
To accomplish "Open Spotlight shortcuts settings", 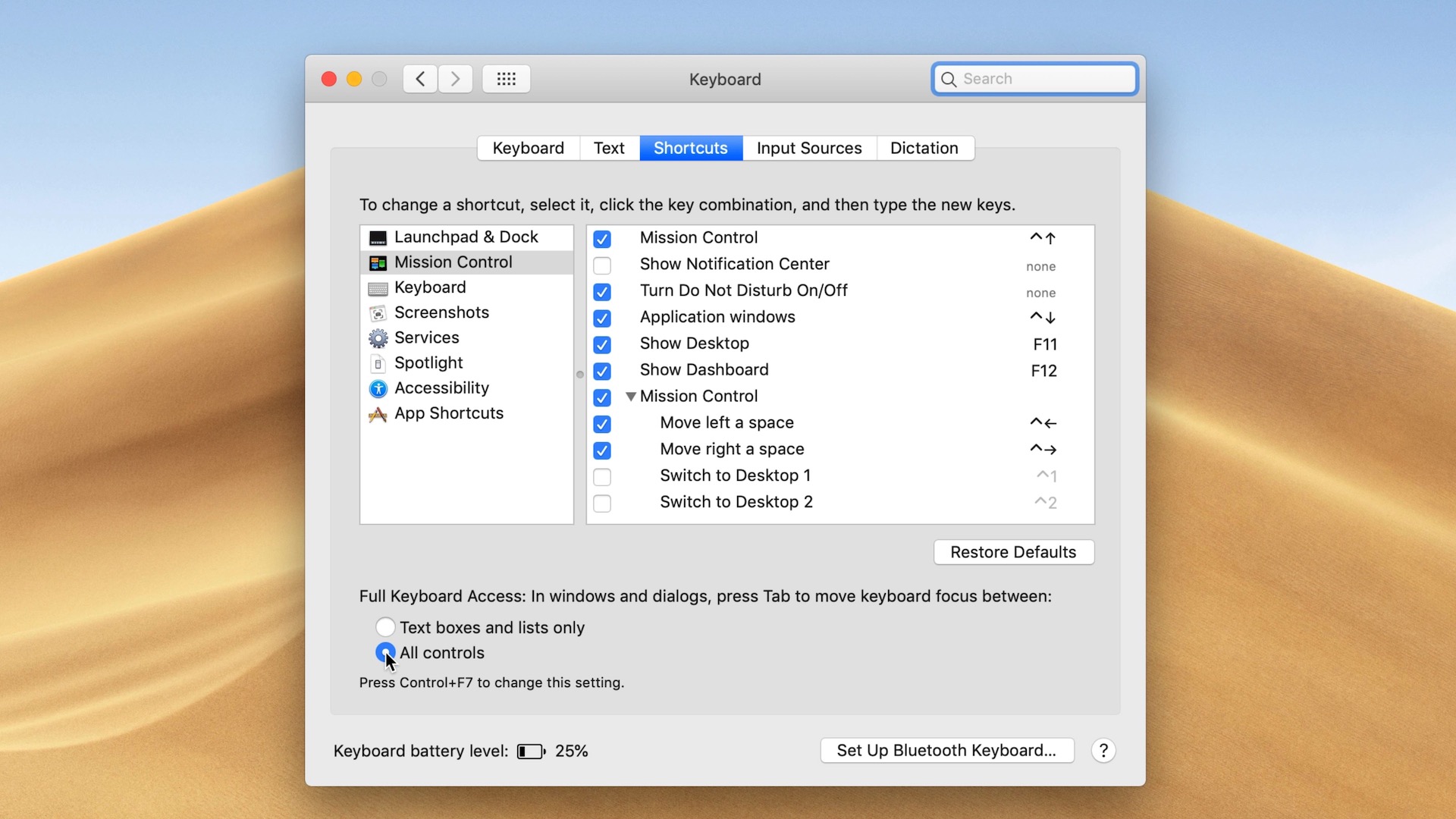I will [428, 362].
